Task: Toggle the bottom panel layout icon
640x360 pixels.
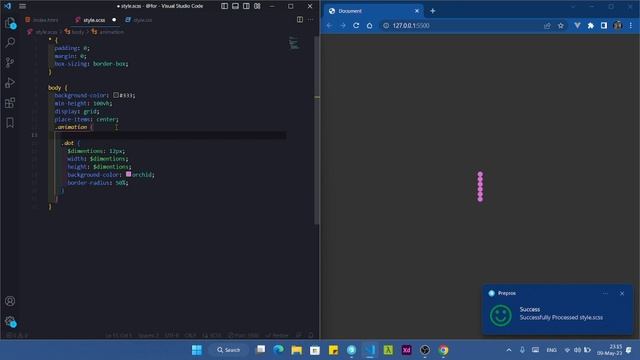Action: (236, 6)
